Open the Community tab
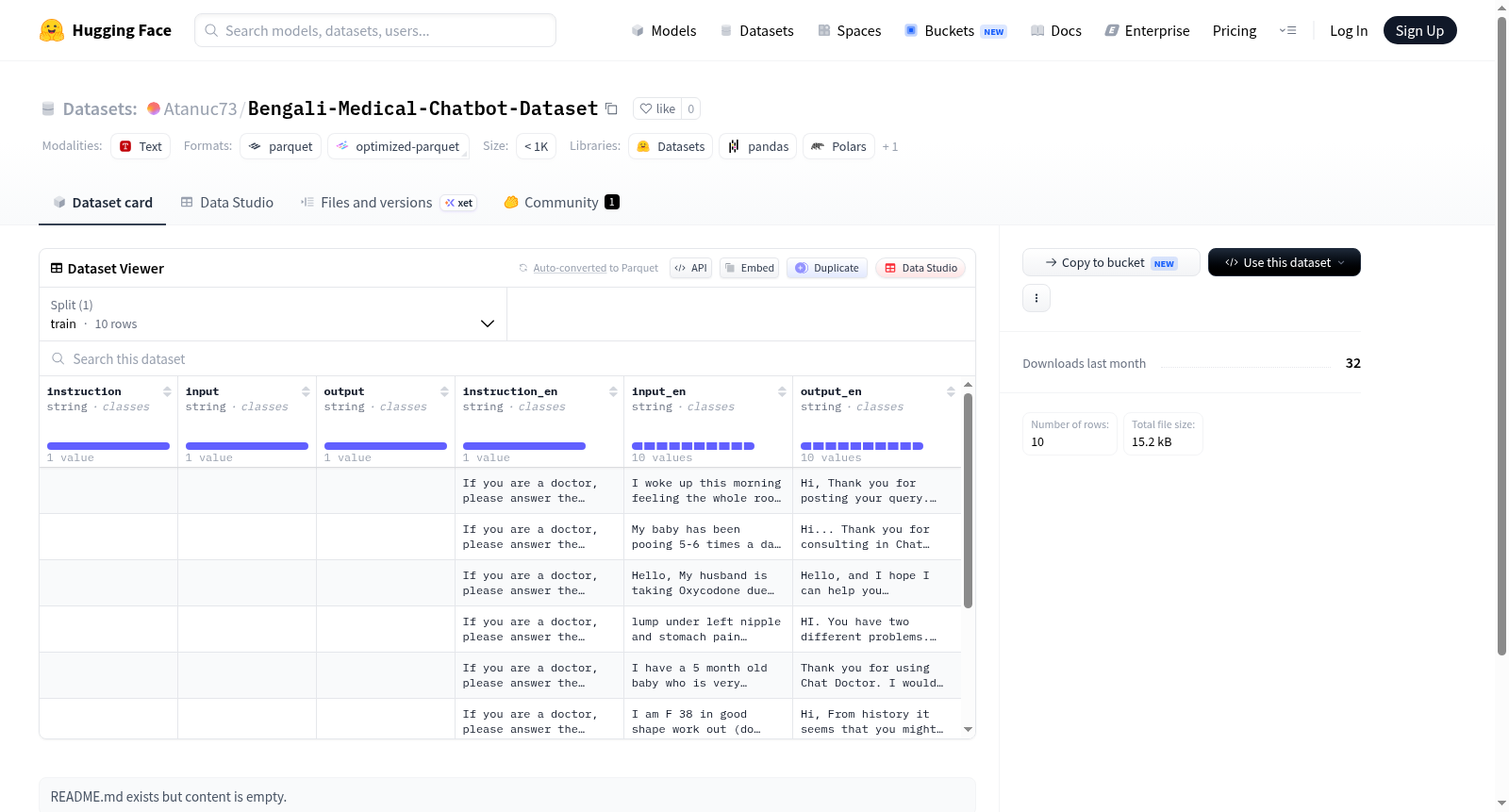The width and height of the screenshot is (1509, 812). pos(561,202)
